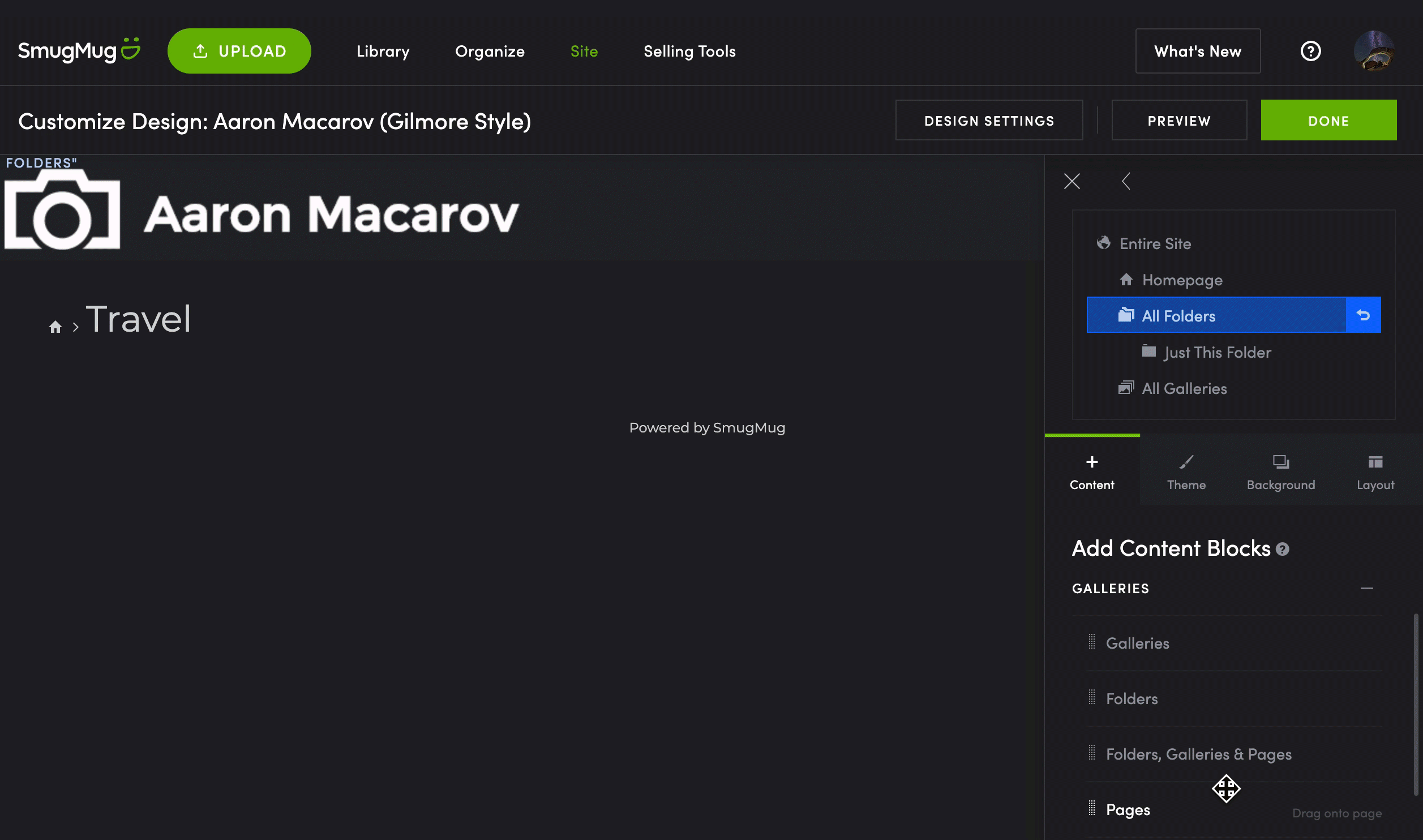Choose All Galleries in the scope tree
Viewport: 1423px width, 840px height.
1184,388
